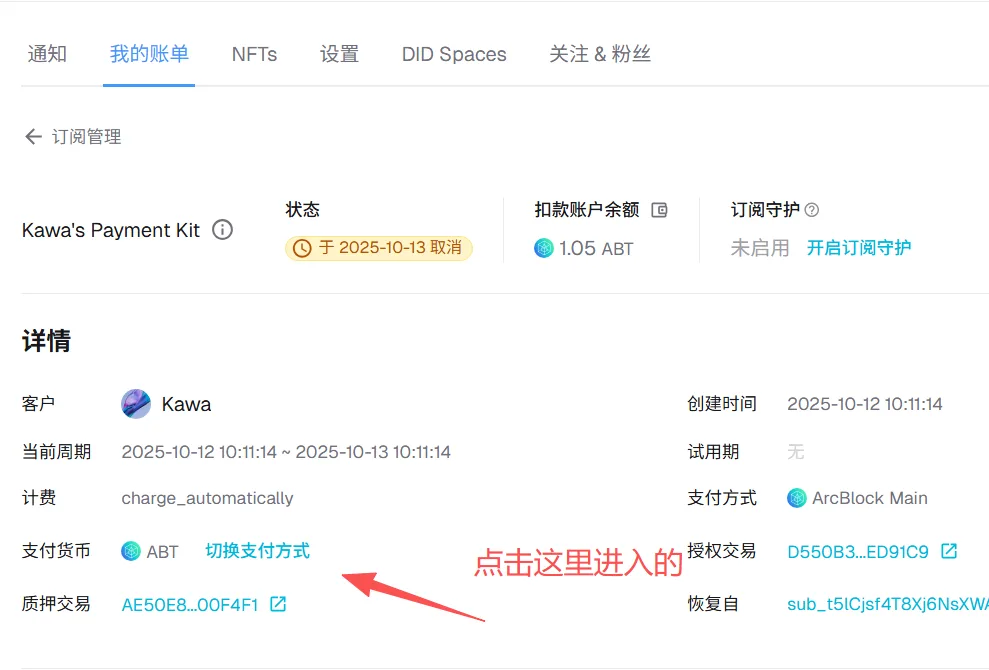
Task: Open external link icon after D550B3...ED91C9
Action: pyautogui.click(x=949, y=551)
